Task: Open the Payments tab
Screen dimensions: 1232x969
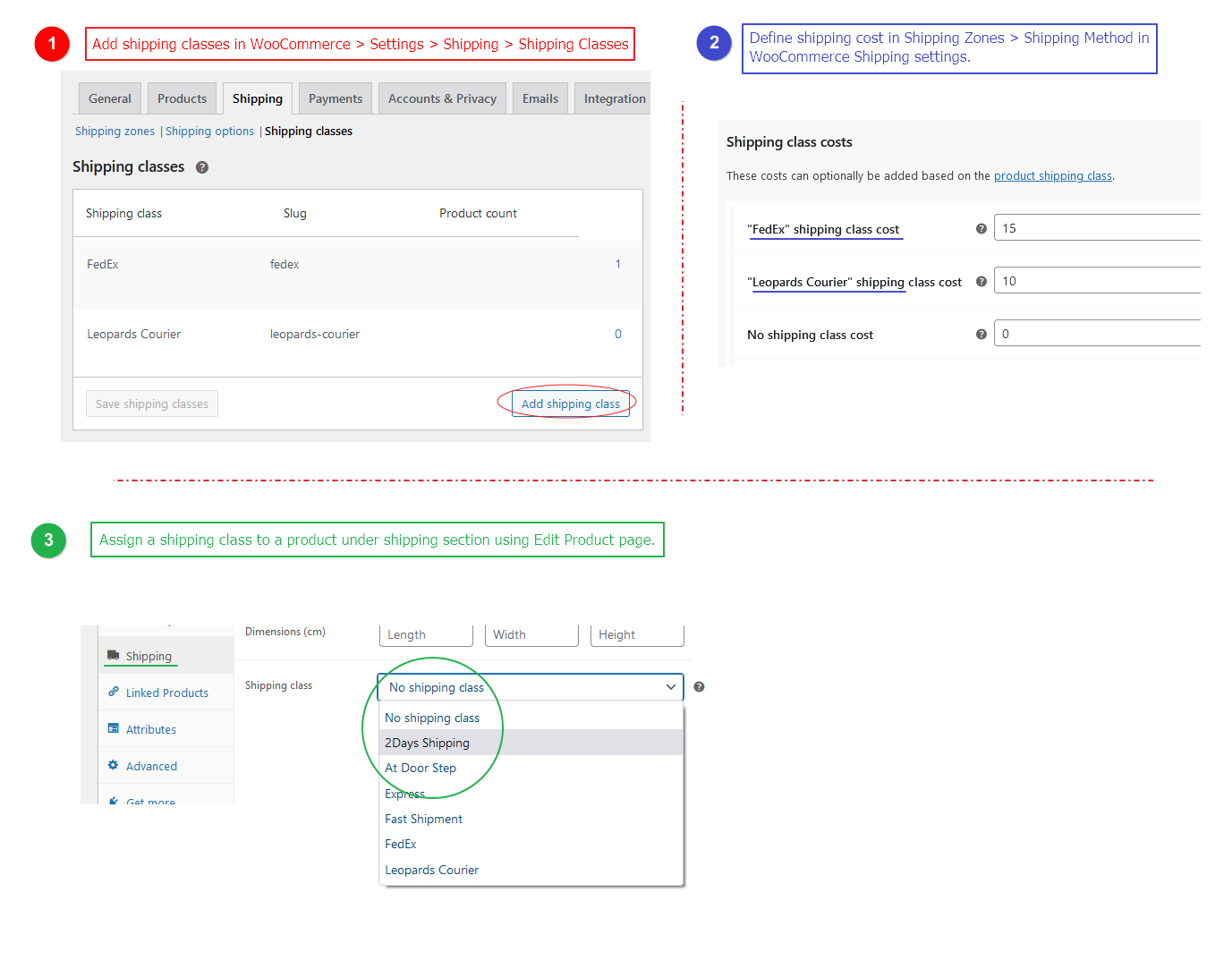Action: 336,98
